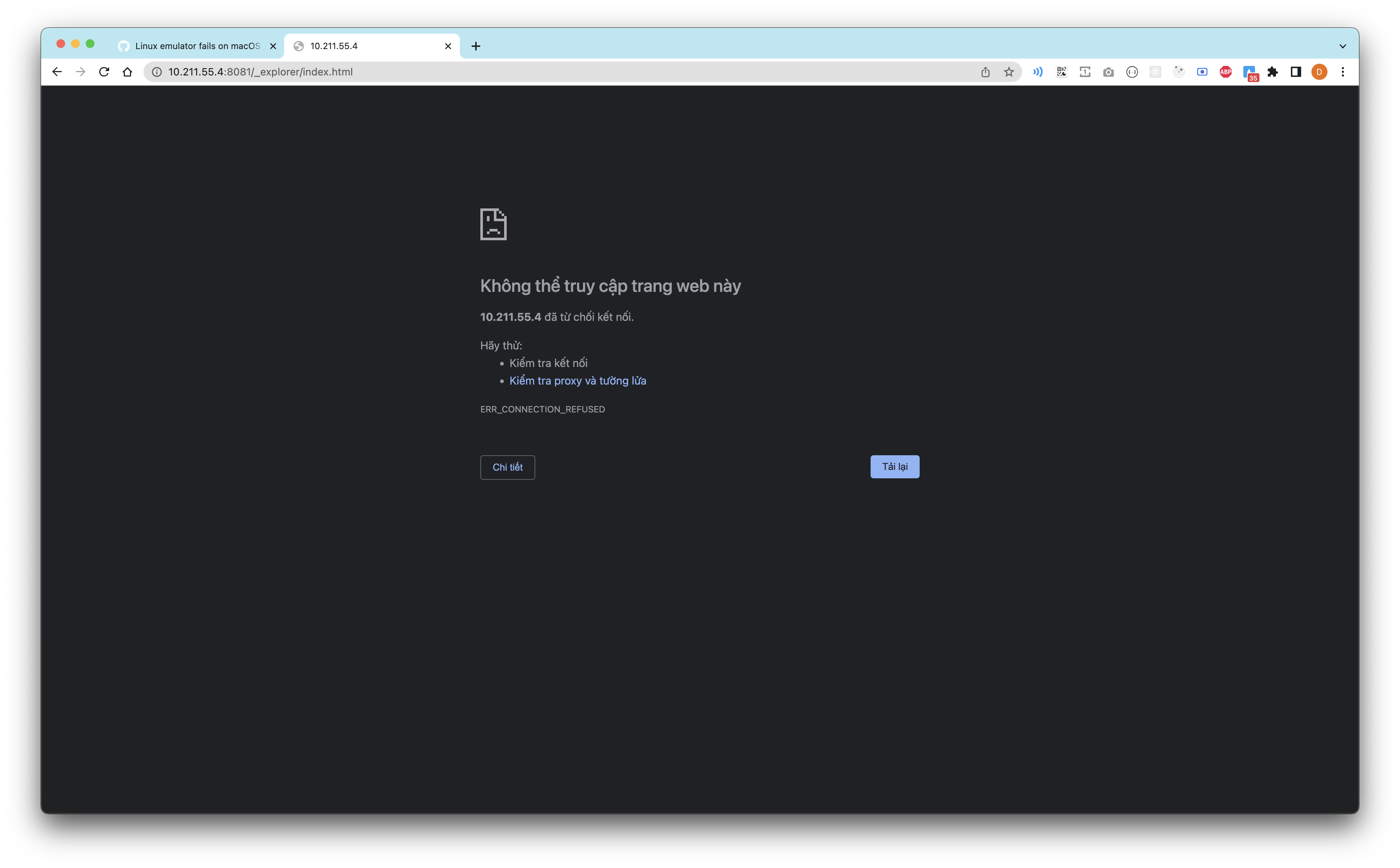Reload the page with the refresh icon
The image size is (1400, 868).
[104, 72]
